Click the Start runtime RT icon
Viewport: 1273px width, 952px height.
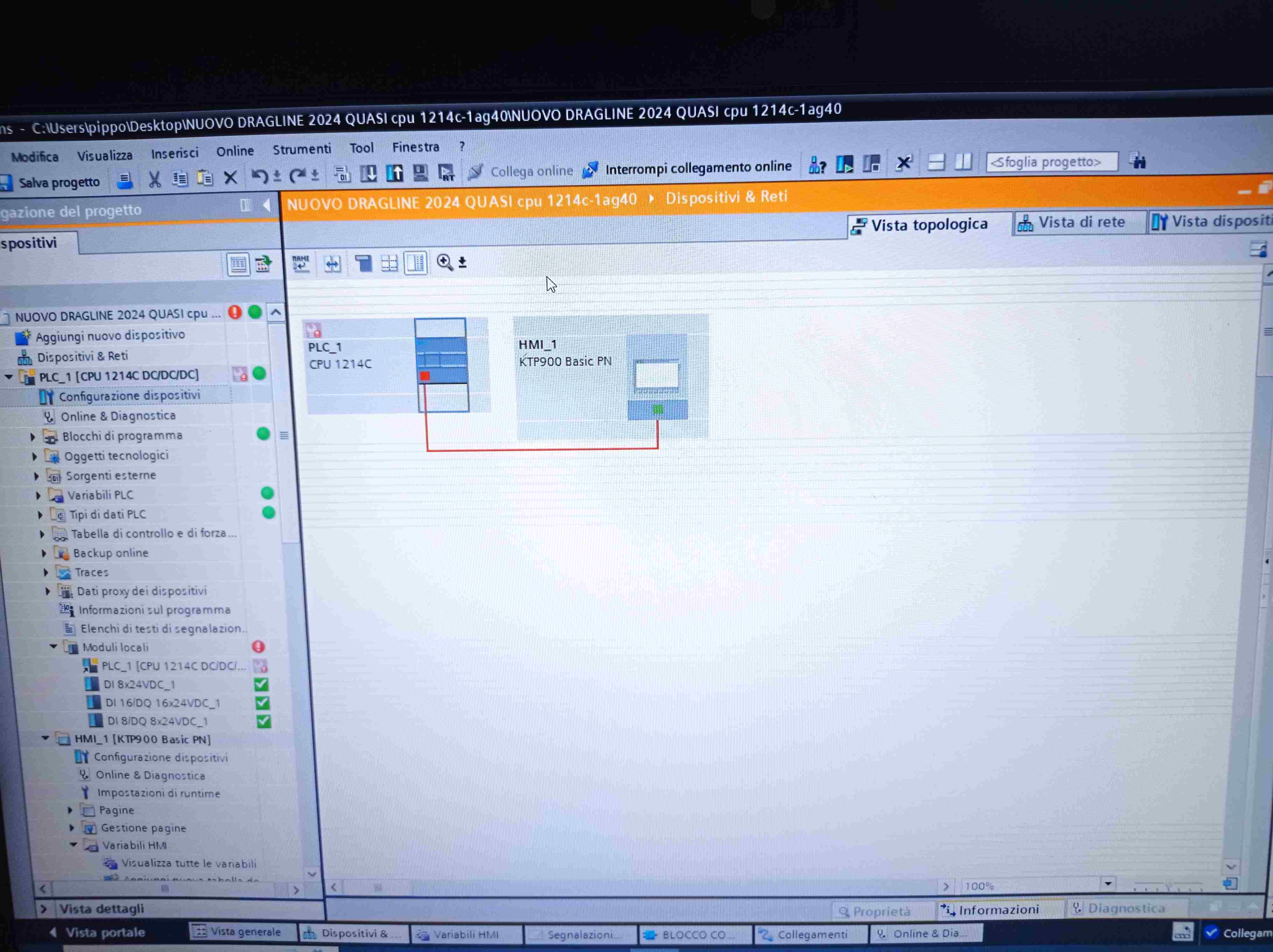(x=446, y=172)
